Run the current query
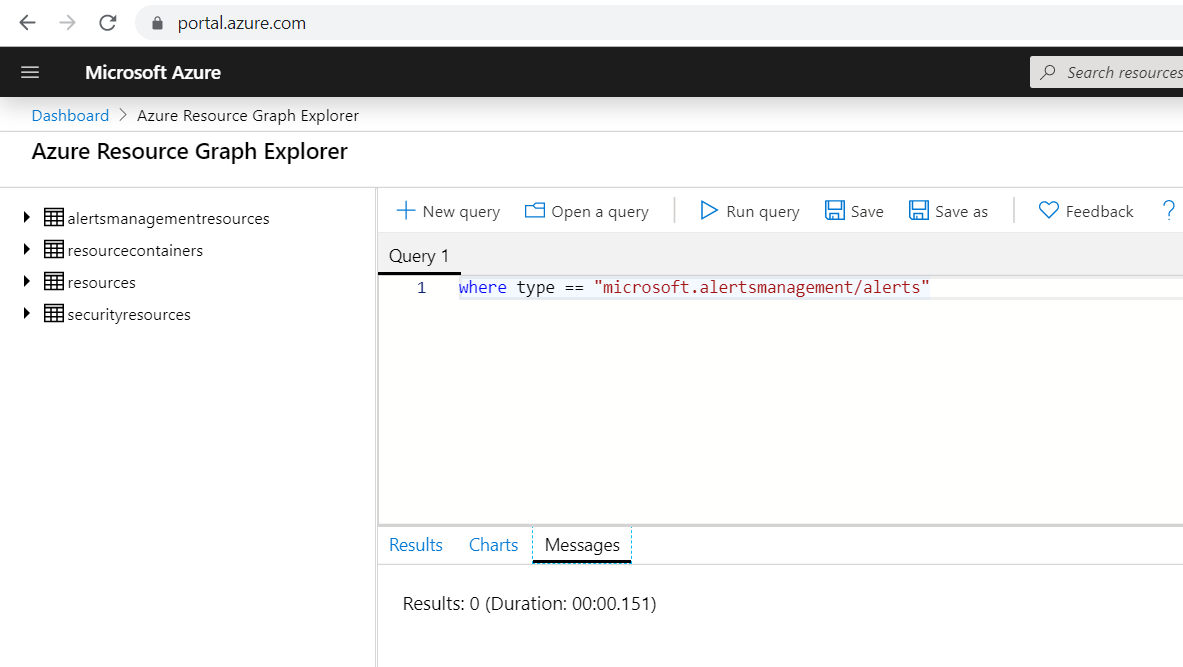 [x=749, y=211]
